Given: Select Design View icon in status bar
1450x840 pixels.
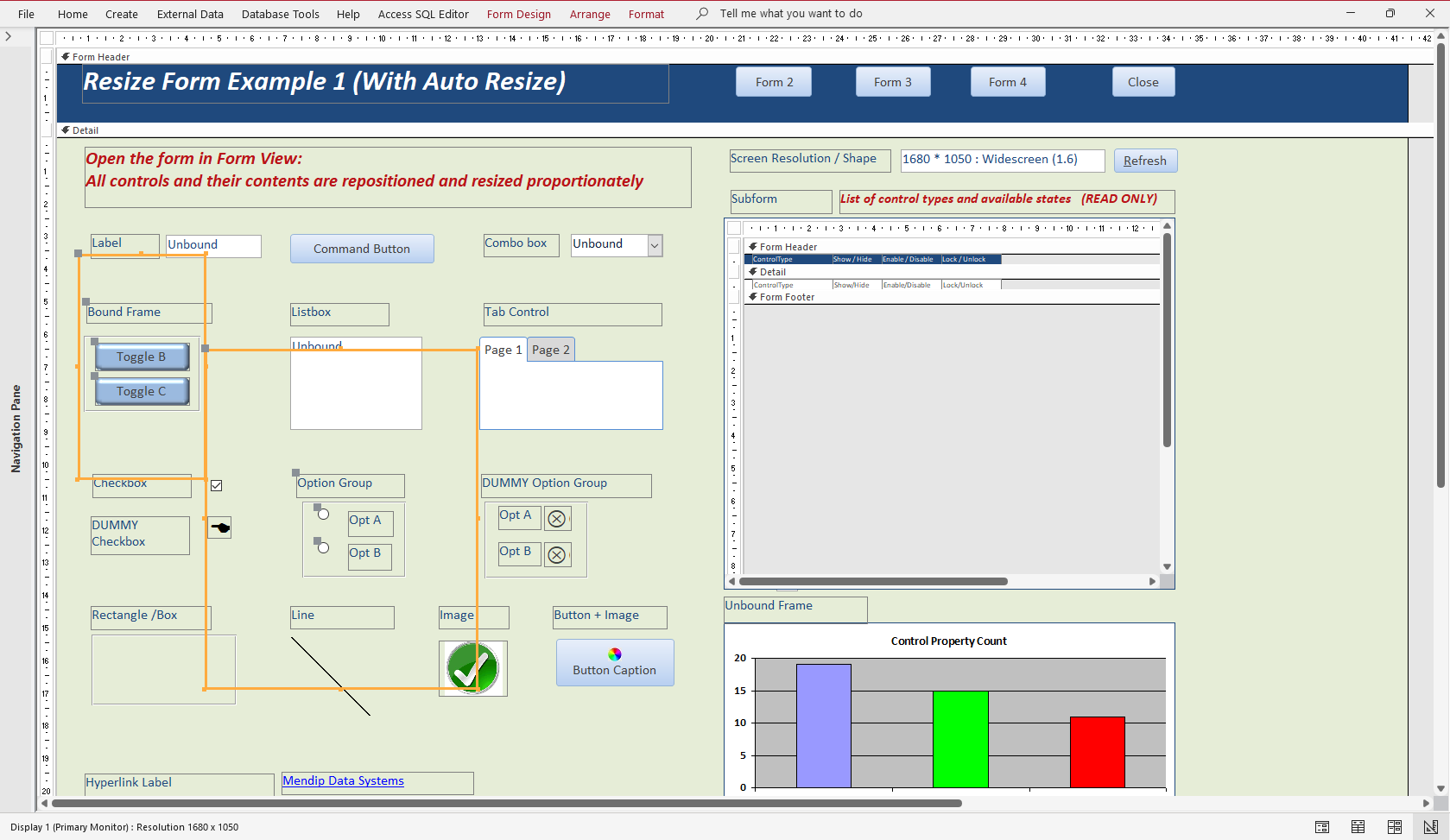Looking at the screenshot, I should pyautogui.click(x=1430, y=827).
